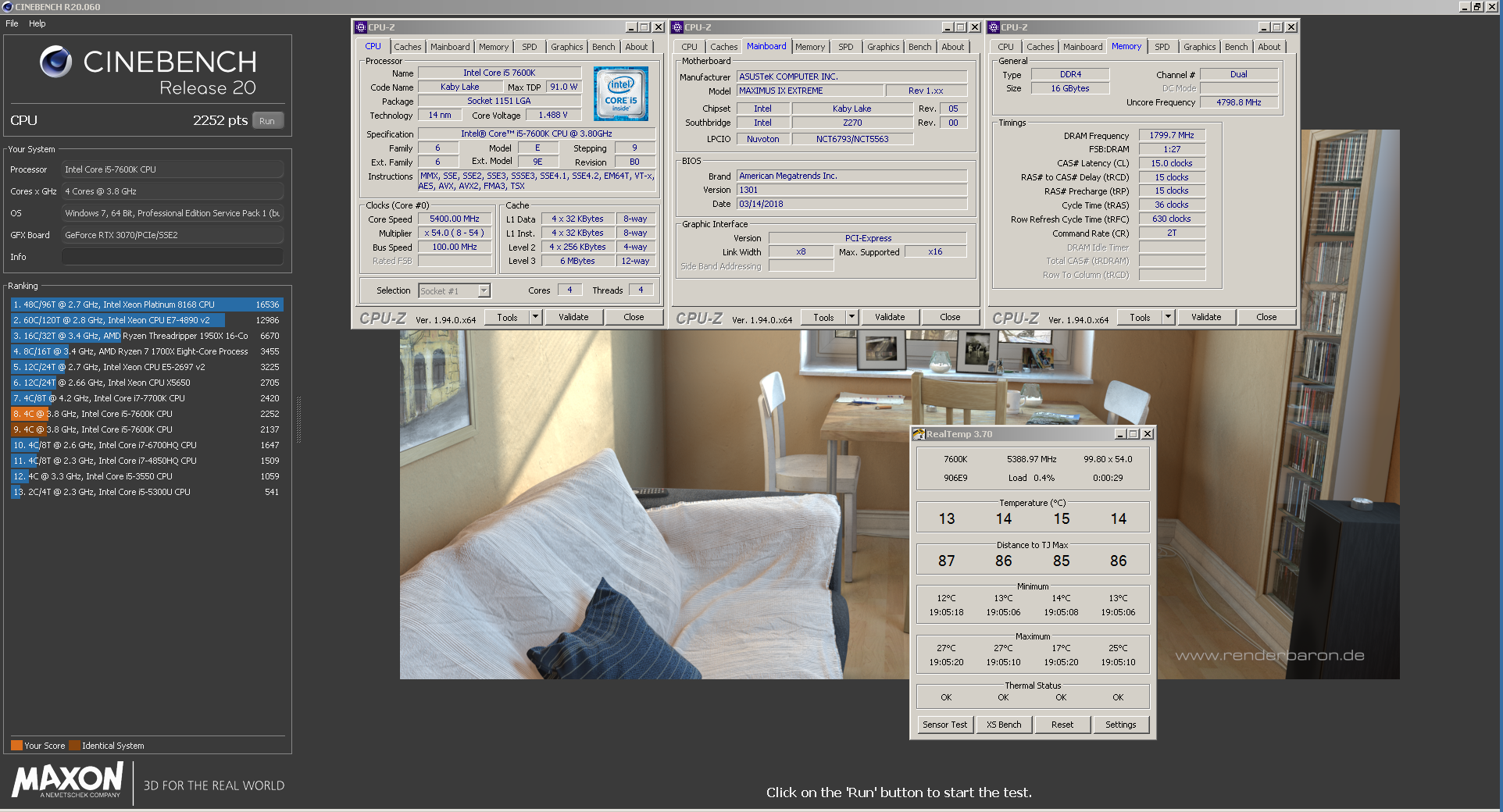Click Reset button in RealTemp
Image resolution: width=1503 pixels, height=812 pixels.
coord(1062,725)
